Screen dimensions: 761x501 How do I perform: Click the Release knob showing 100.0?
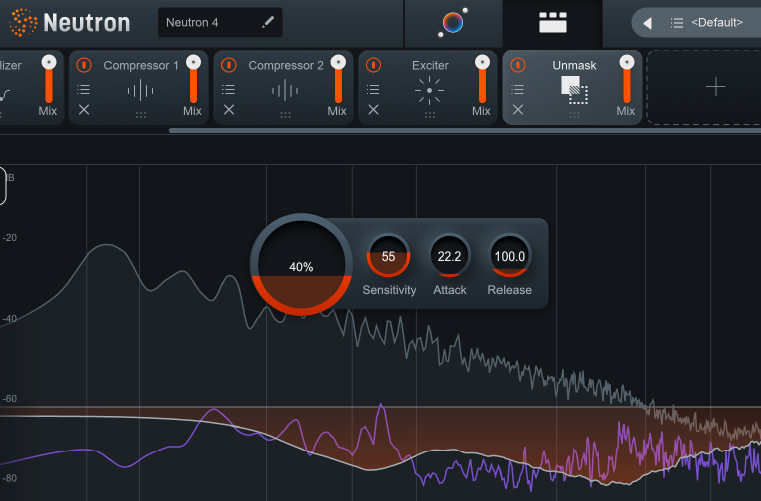tap(510, 256)
